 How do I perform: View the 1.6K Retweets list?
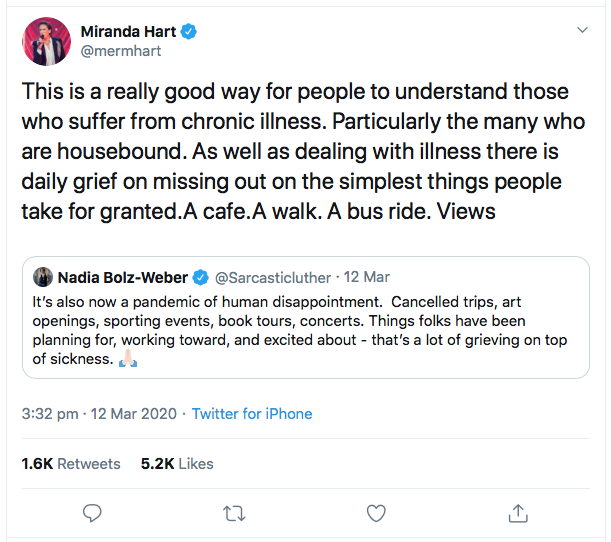pyautogui.click(x=71, y=464)
